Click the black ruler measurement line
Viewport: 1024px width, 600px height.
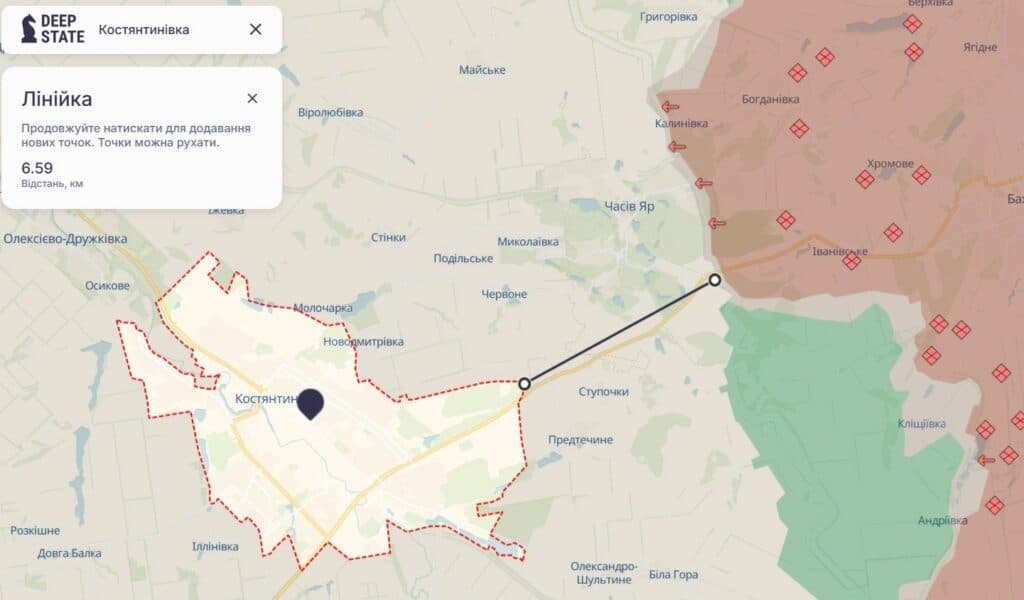tap(619, 332)
